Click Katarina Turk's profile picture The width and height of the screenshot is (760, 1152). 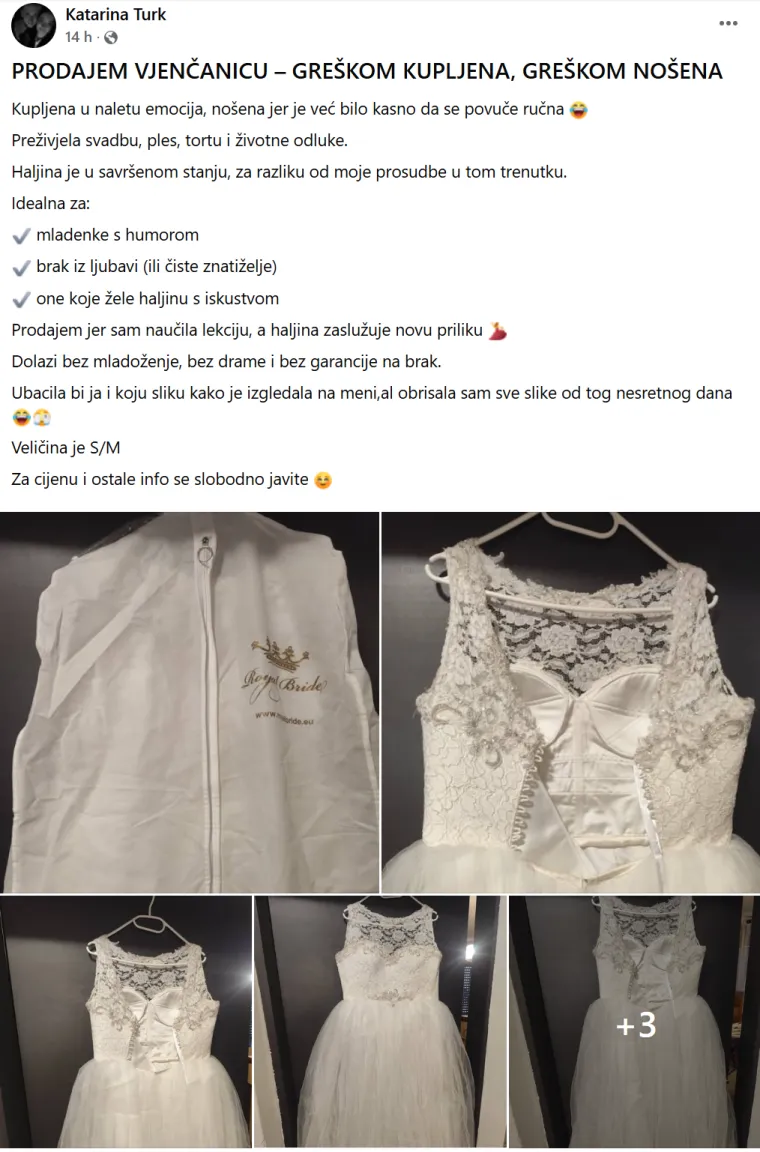point(34,25)
